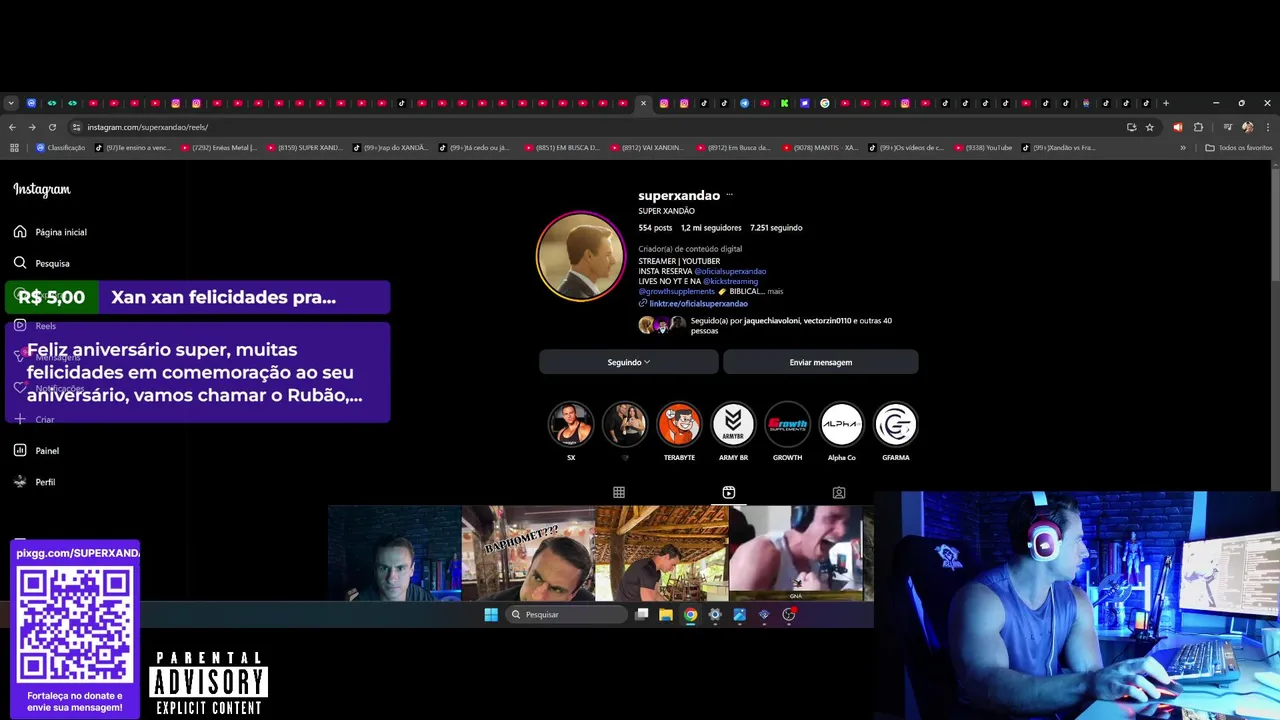
Task: Open Chrome on the taskbar
Action: [690, 615]
